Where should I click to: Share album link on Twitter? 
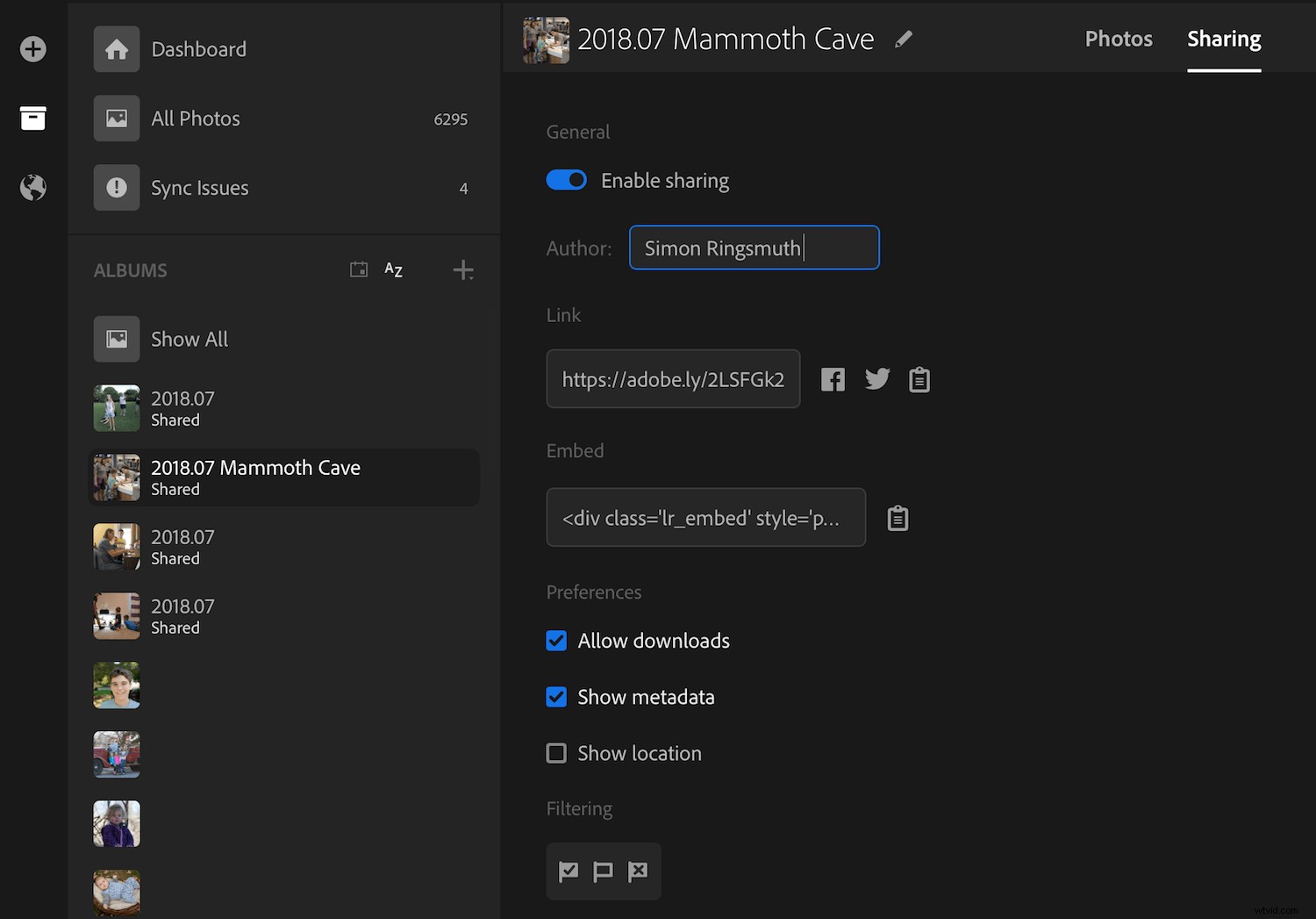point(876,379)
